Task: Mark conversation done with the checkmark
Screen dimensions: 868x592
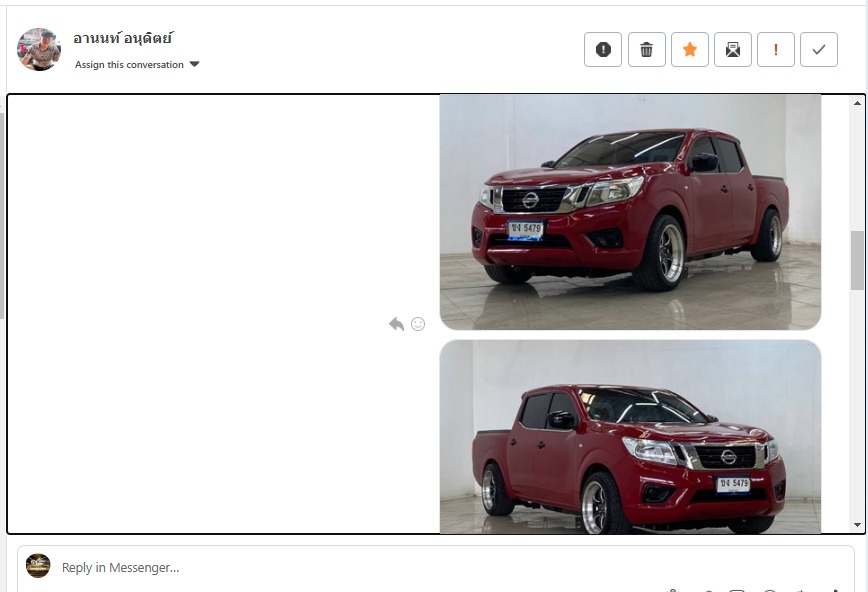Action: pos(819,50)
